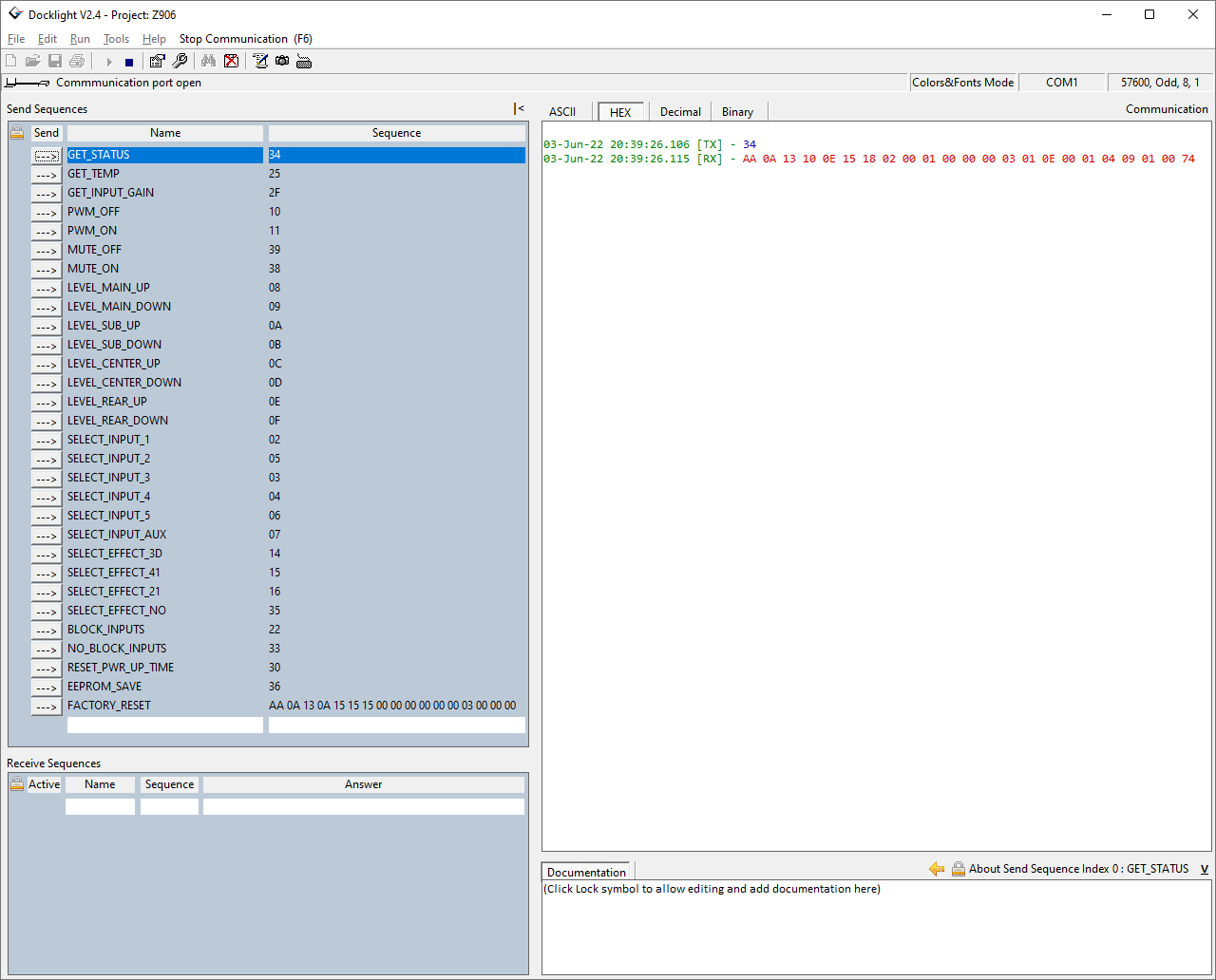Toggle the Send Sequences lock icon
The height and width of the screenshot is (980, 1216).
point(17,133)
